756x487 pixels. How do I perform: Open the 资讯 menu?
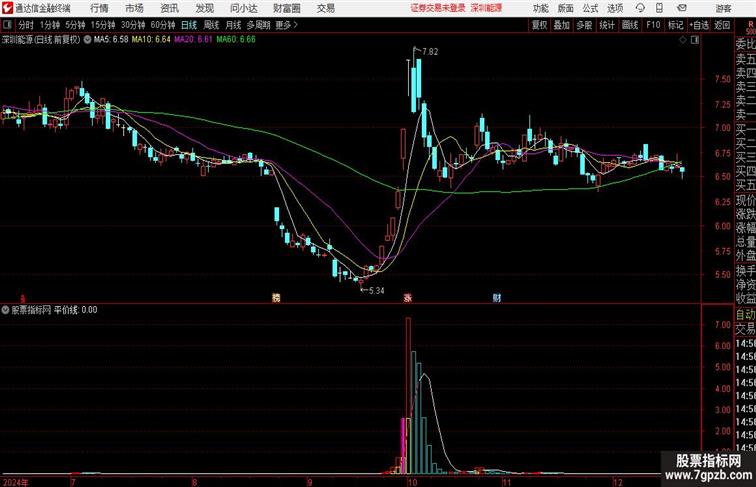coord(169,8)
